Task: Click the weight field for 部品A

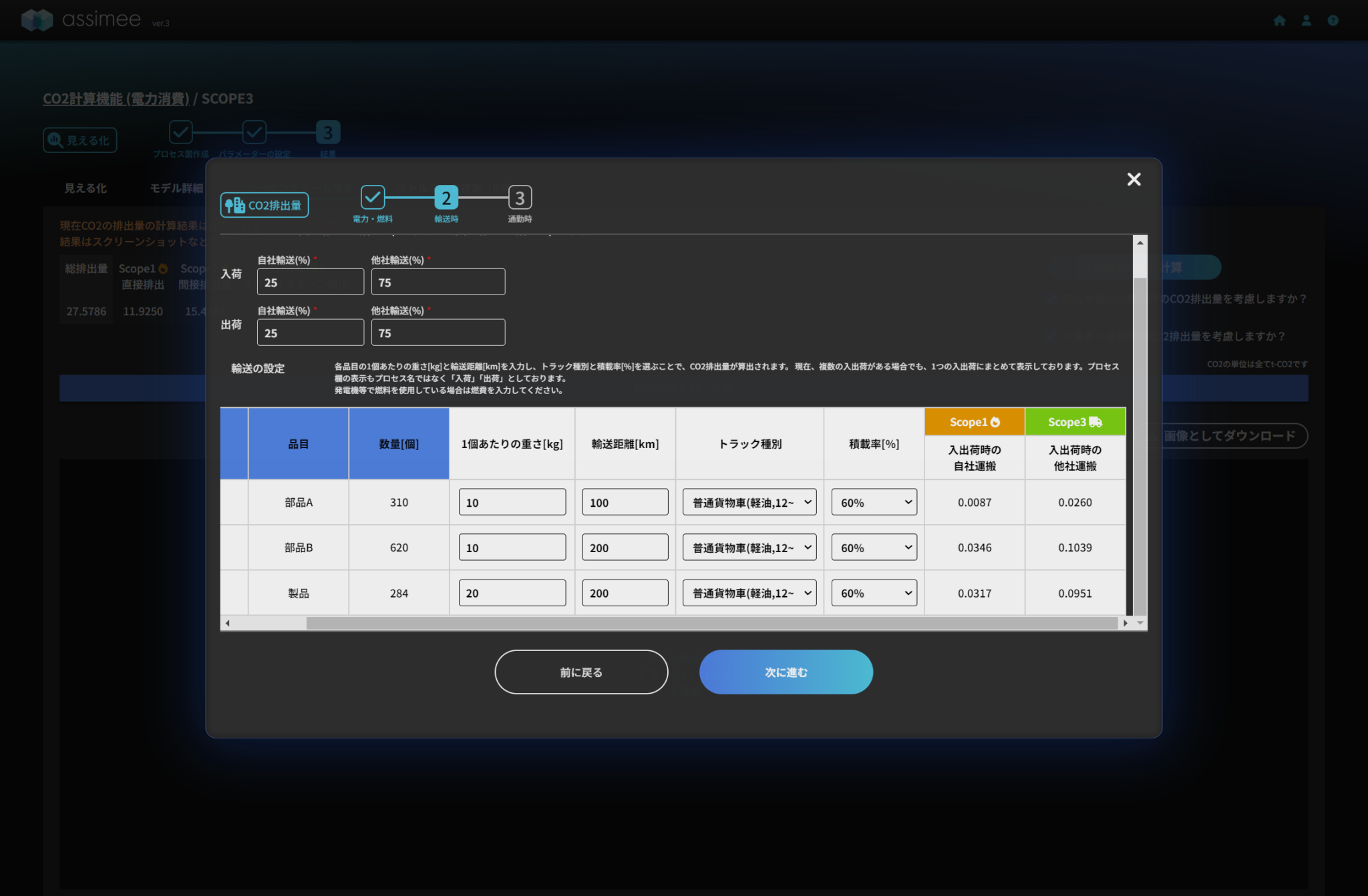Action: (x=512, y=502)
